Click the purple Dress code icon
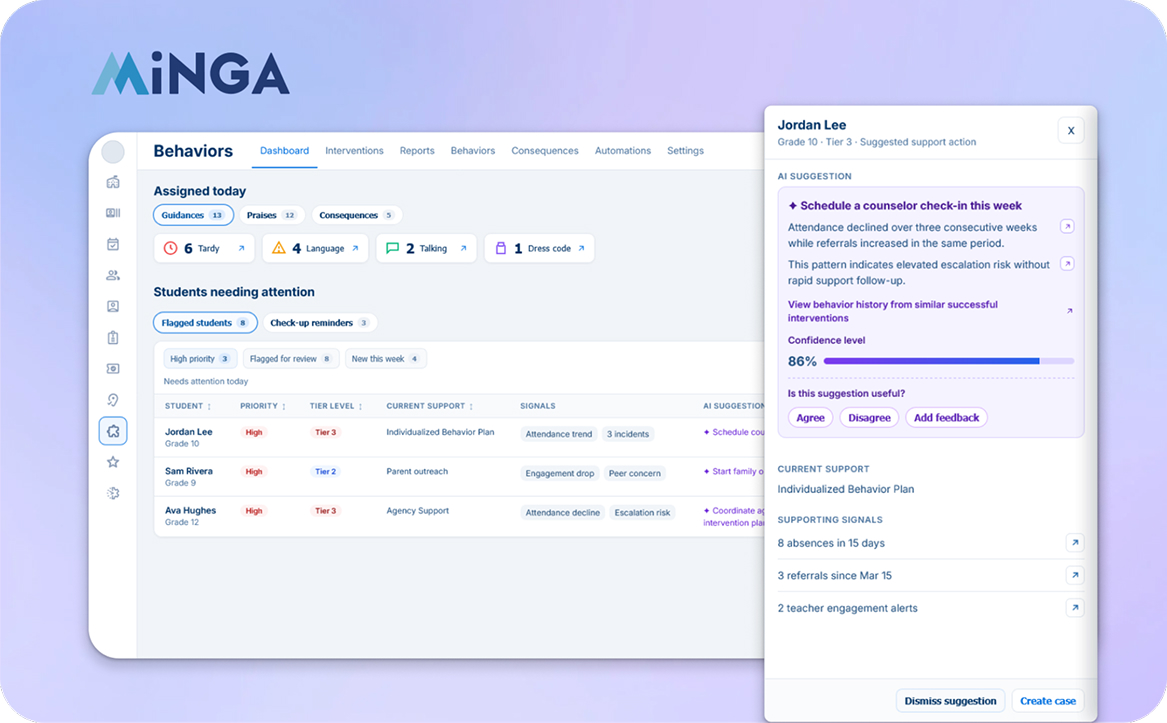 coord(501,248)
